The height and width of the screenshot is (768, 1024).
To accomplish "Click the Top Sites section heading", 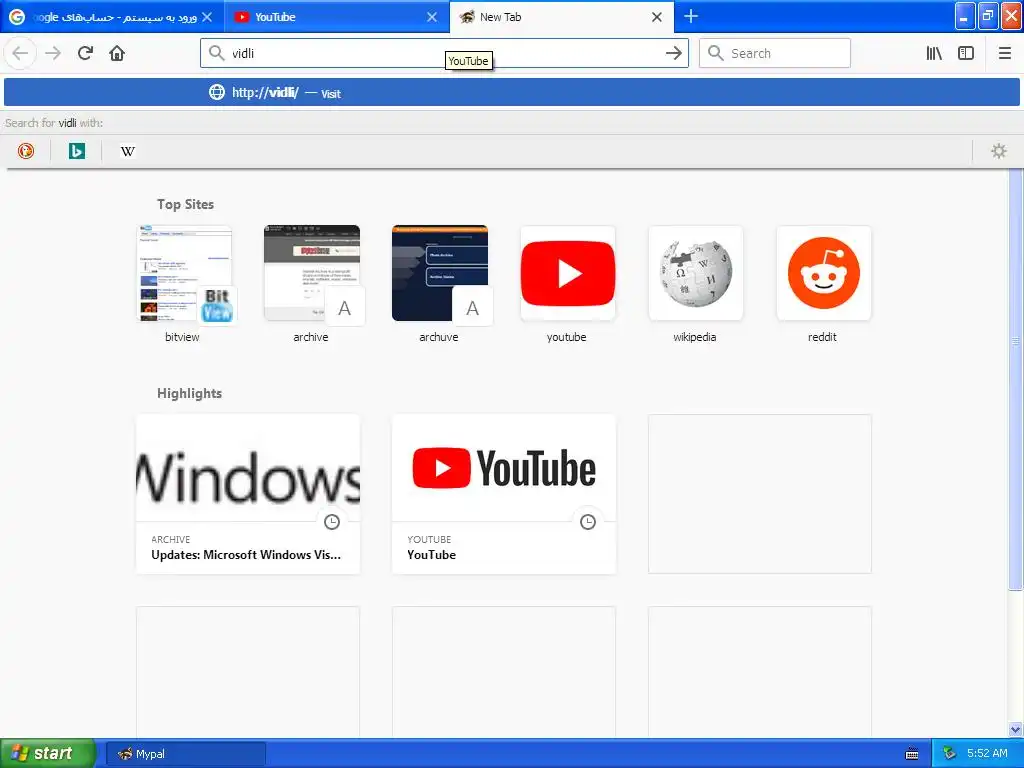I will (185, 204).
